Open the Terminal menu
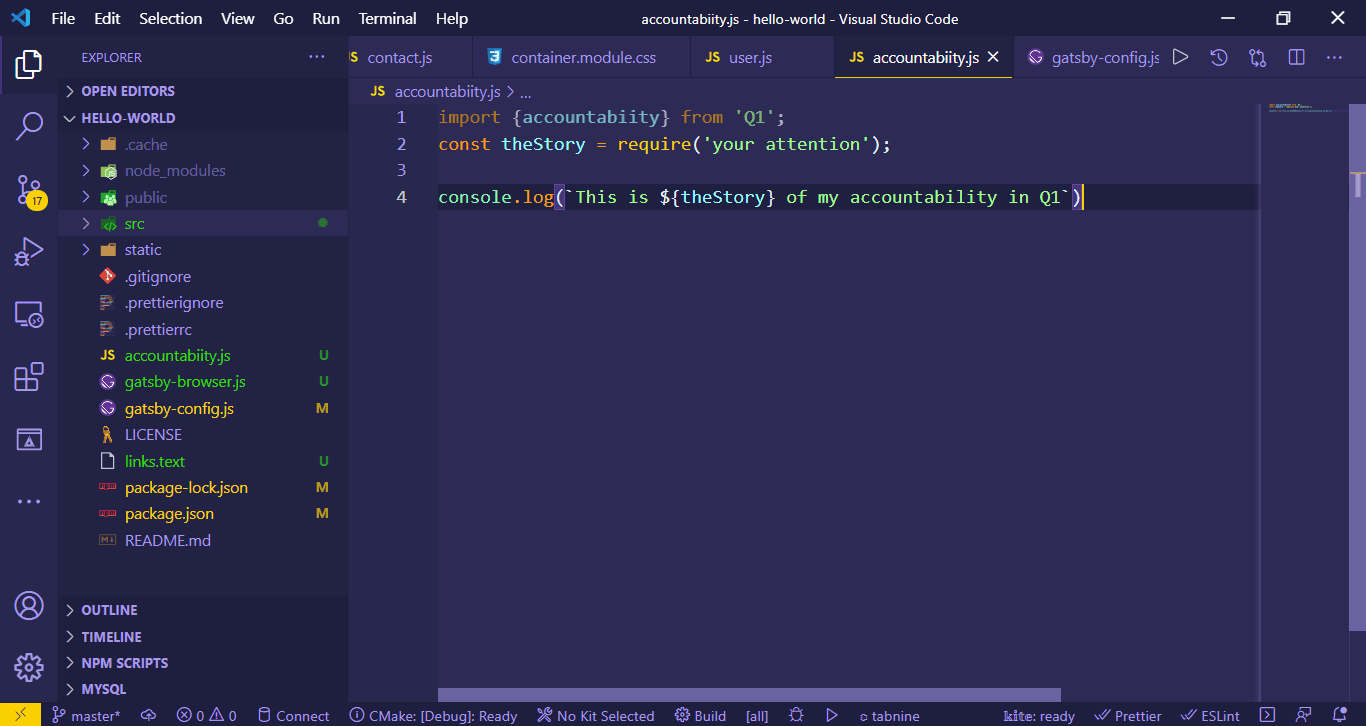This screenshot has height=726, width=1366. pos(387,19)
